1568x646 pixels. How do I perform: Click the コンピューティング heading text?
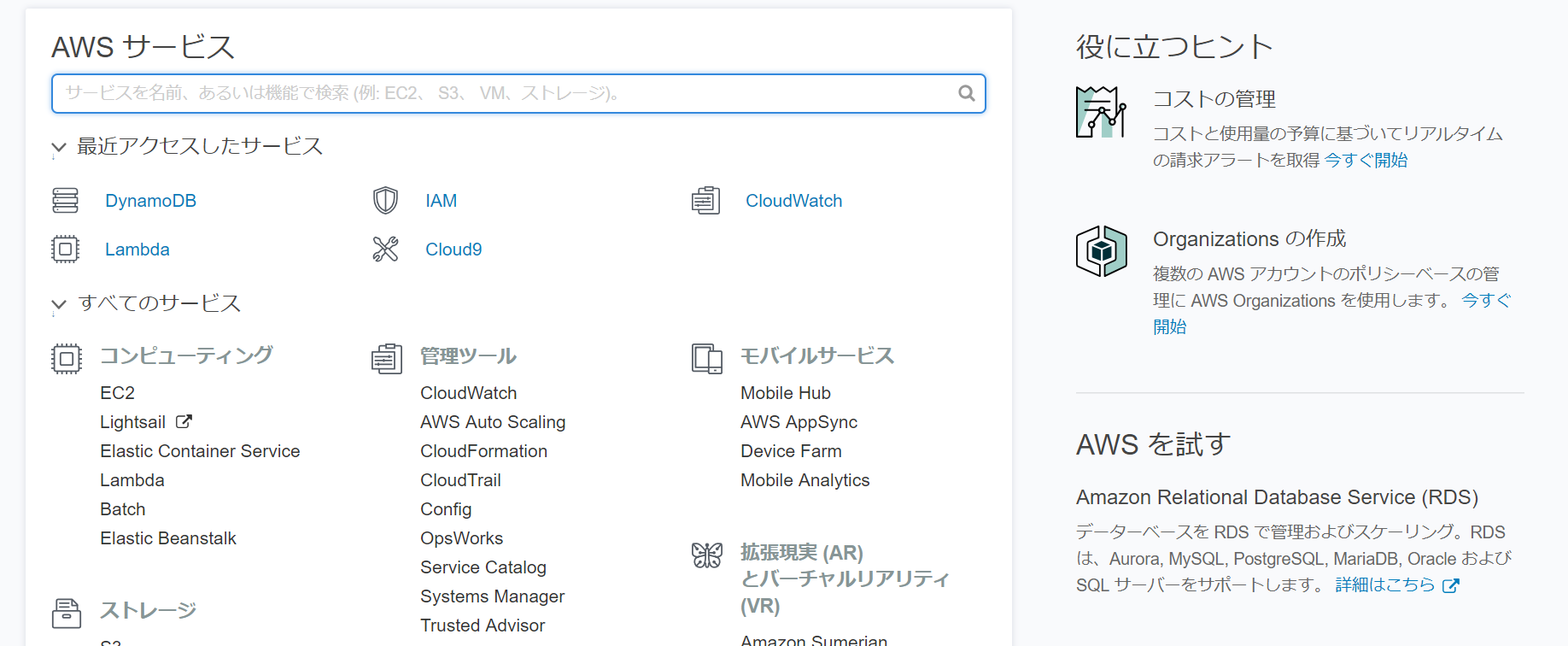[x=186, y=355]
